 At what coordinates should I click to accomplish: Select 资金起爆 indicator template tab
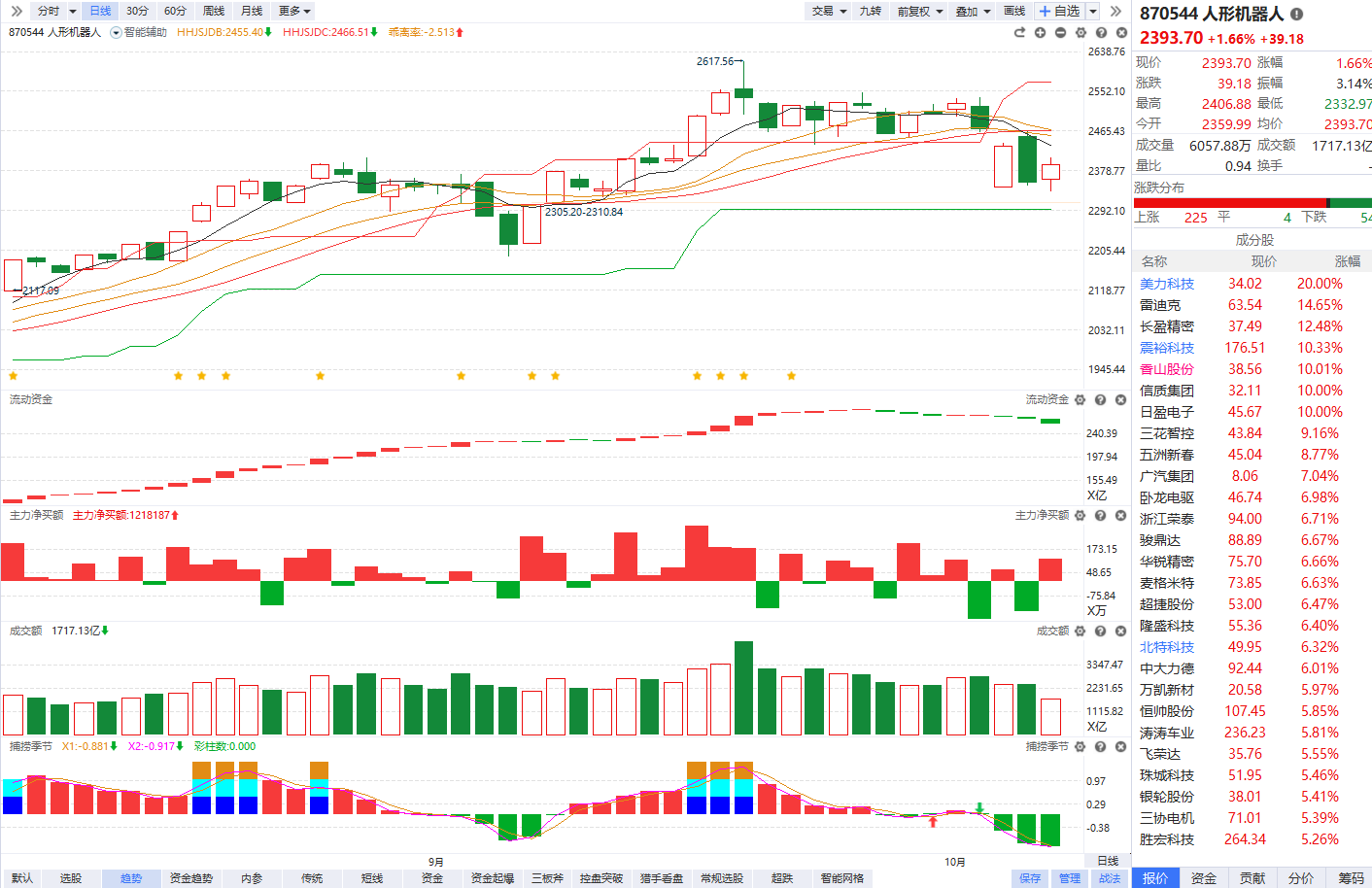tap(492, 877)
